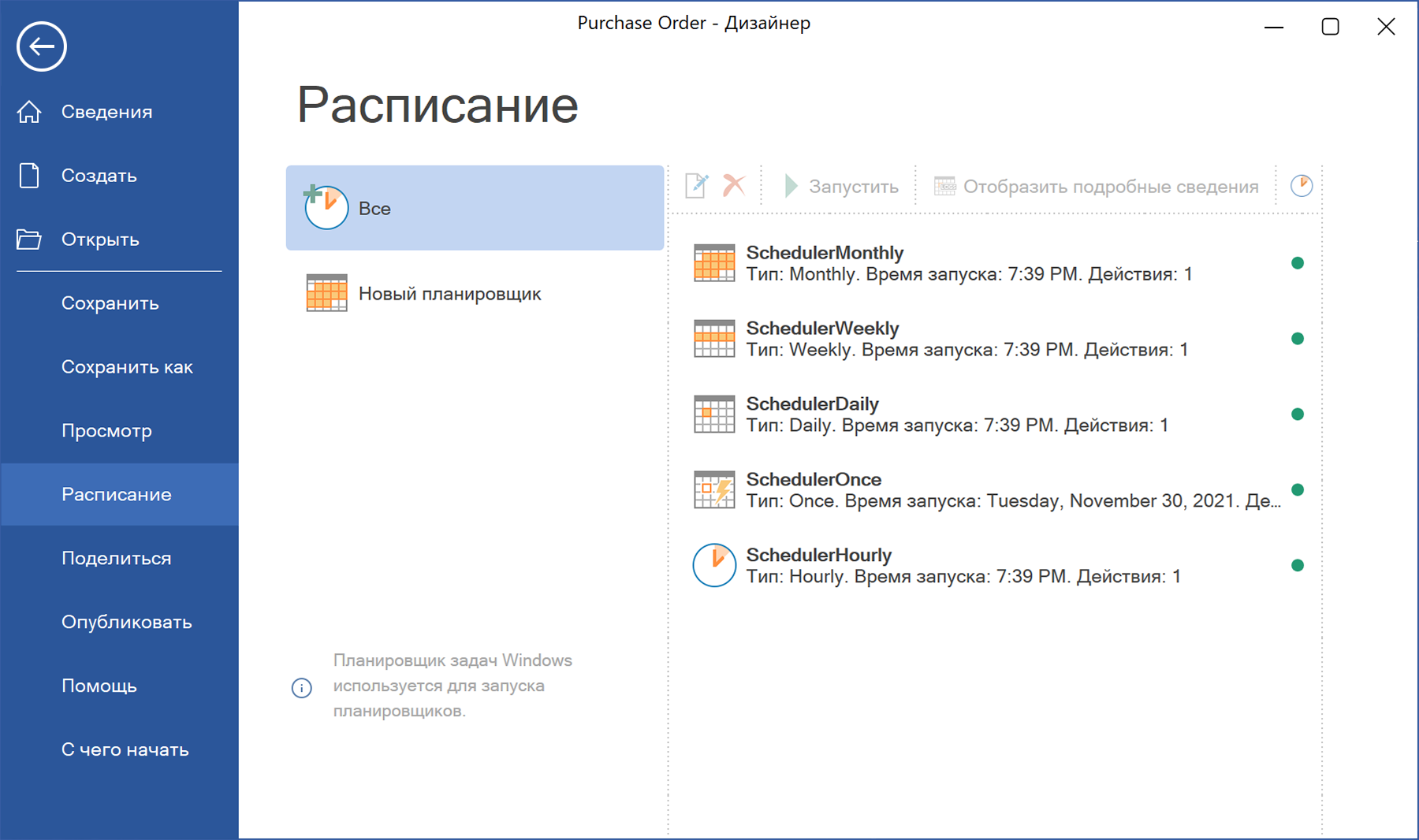This screenshot has width=1419, height=840.
Task: Click green status dot of SchedulerDaily
Action: 1298,414
